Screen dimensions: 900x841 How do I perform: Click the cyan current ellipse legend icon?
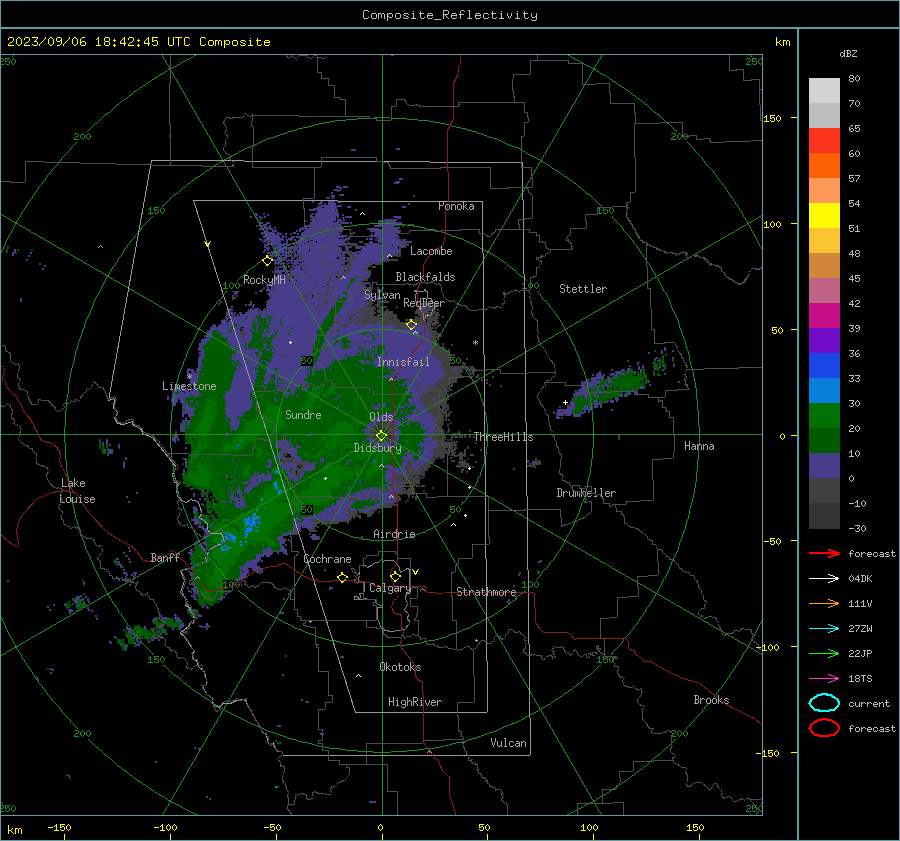[824, 703]
